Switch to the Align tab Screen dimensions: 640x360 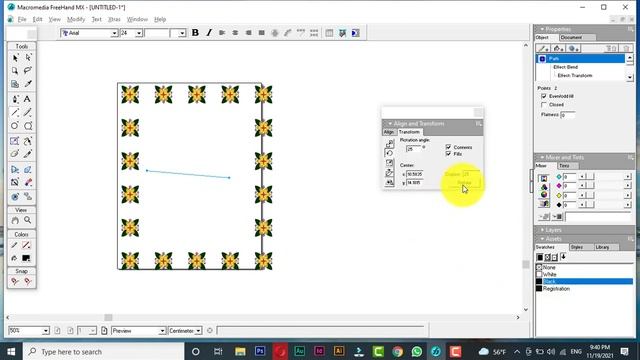(x=389, y=132)
